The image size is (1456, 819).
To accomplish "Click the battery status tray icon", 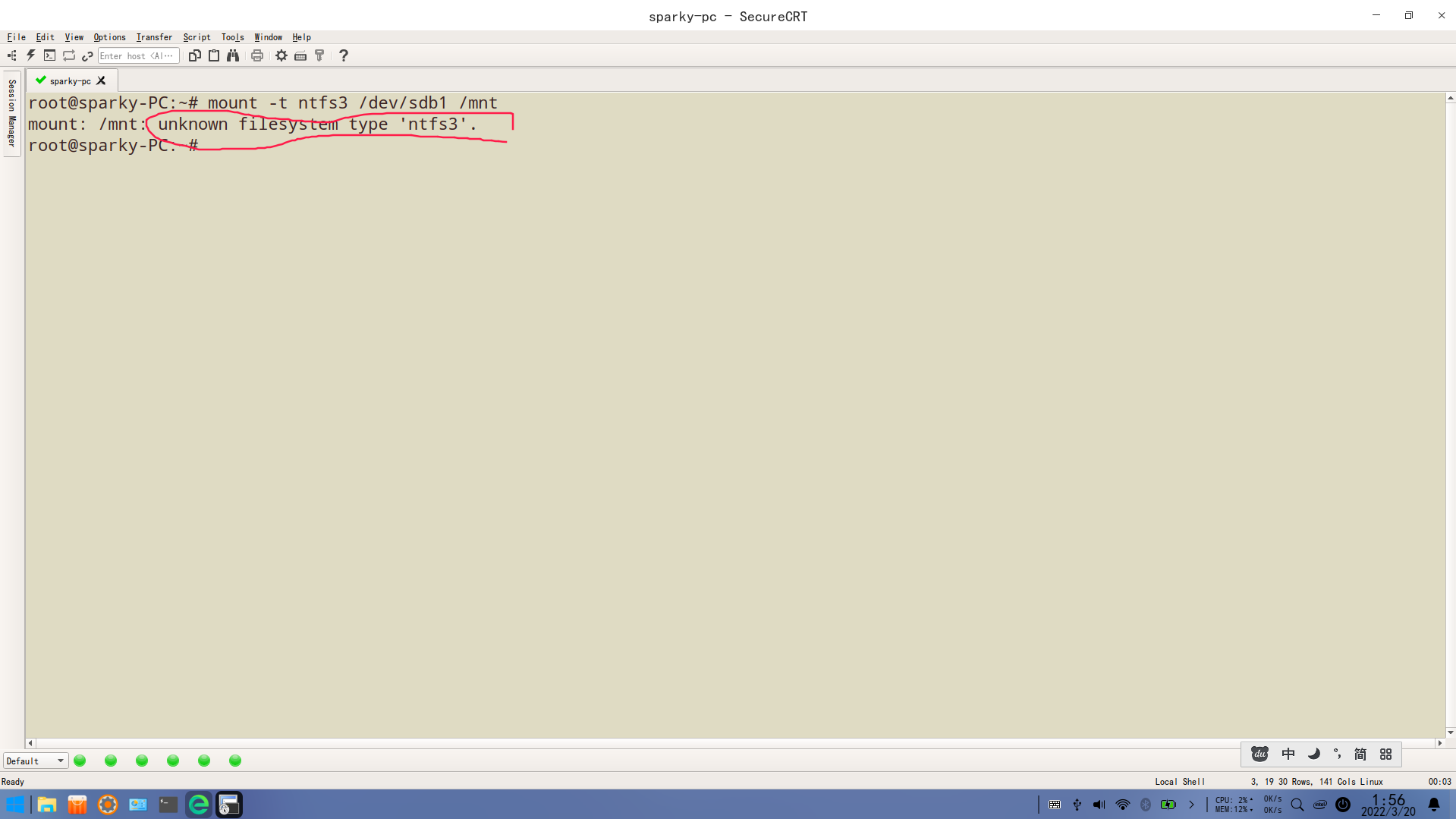I will click(1168, 805).
